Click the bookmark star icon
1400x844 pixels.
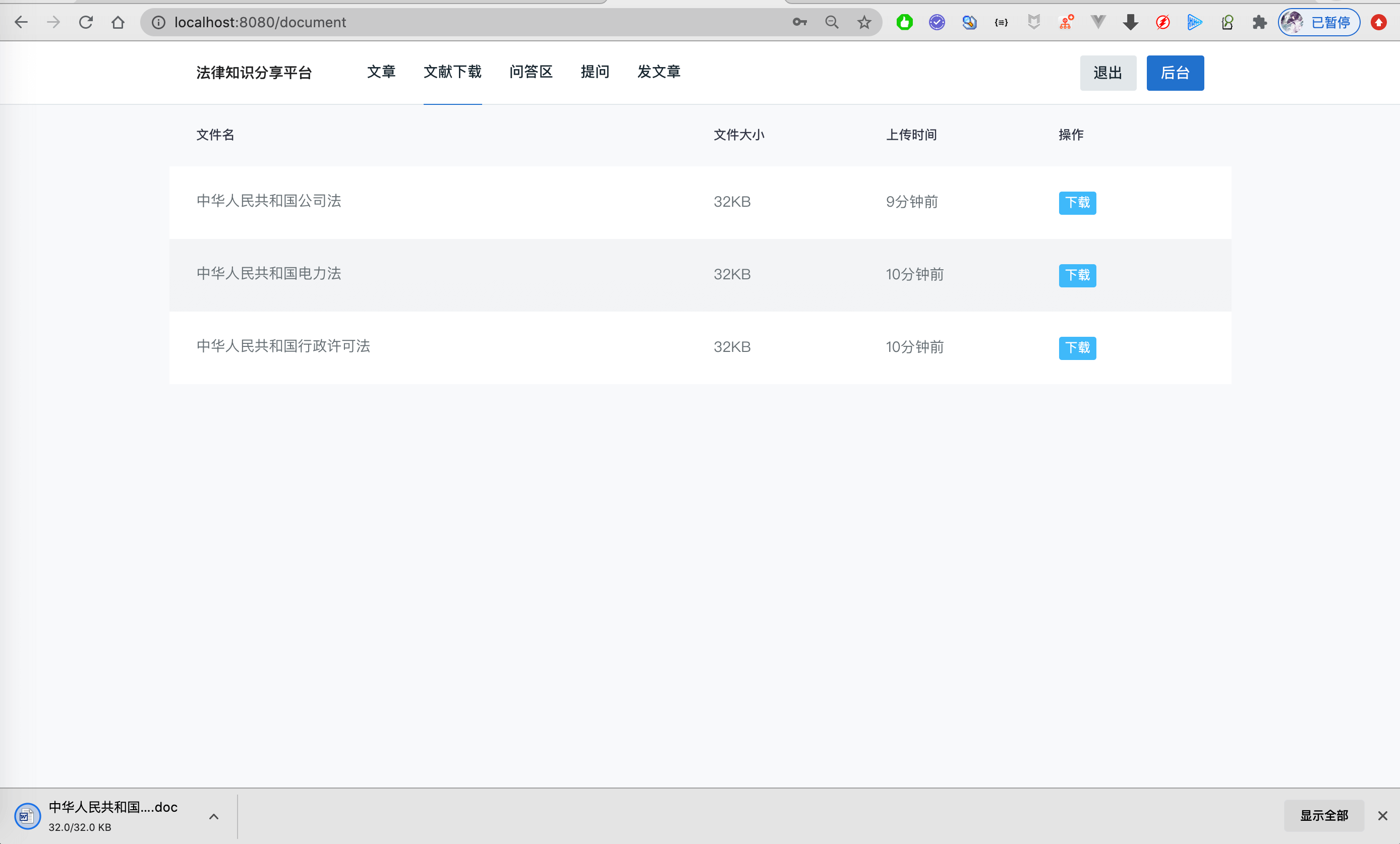click(863, 22)
